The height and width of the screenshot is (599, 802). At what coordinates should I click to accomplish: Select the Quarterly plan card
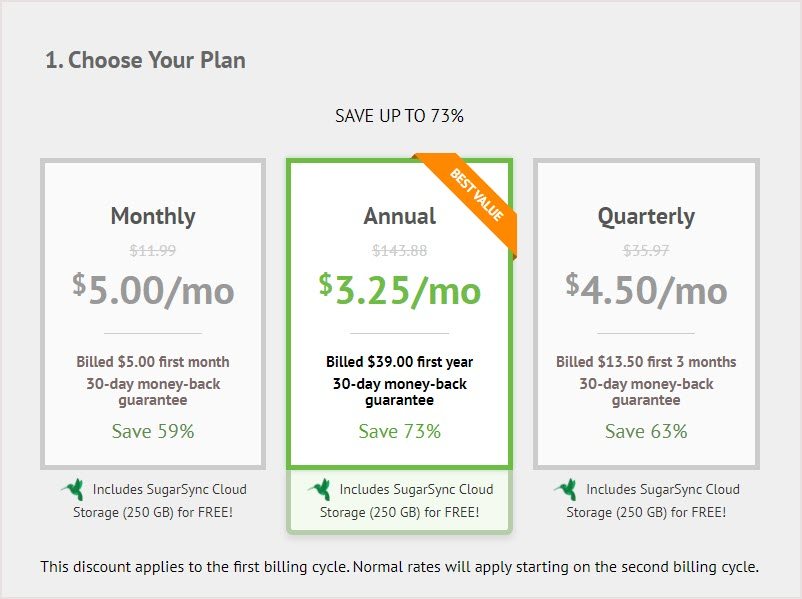click(x=646, y=314)
